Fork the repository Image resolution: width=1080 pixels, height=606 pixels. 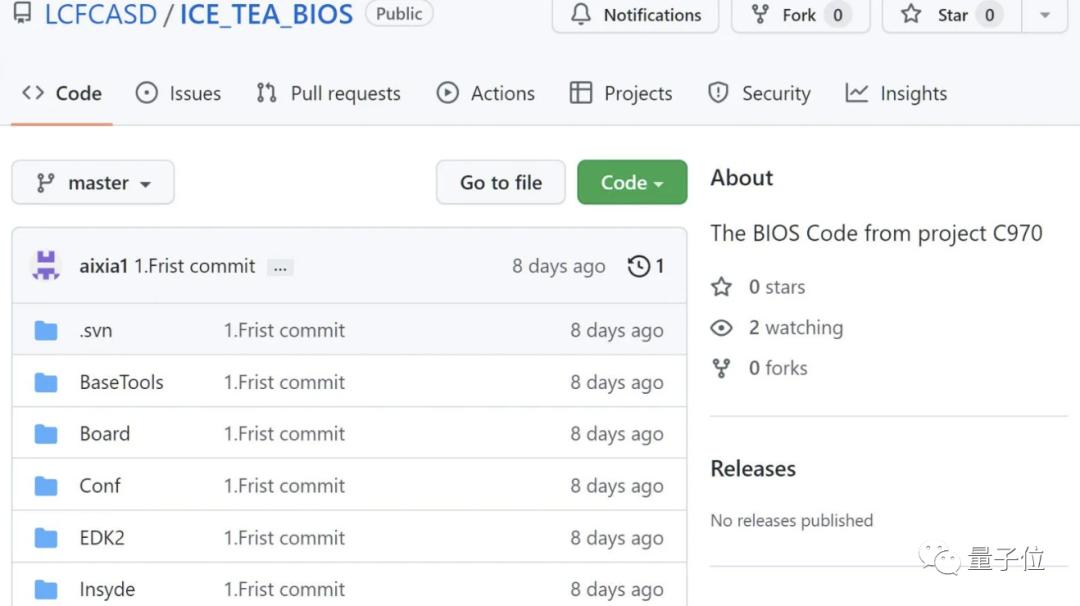pyautogui.click(x=800, y=15)
